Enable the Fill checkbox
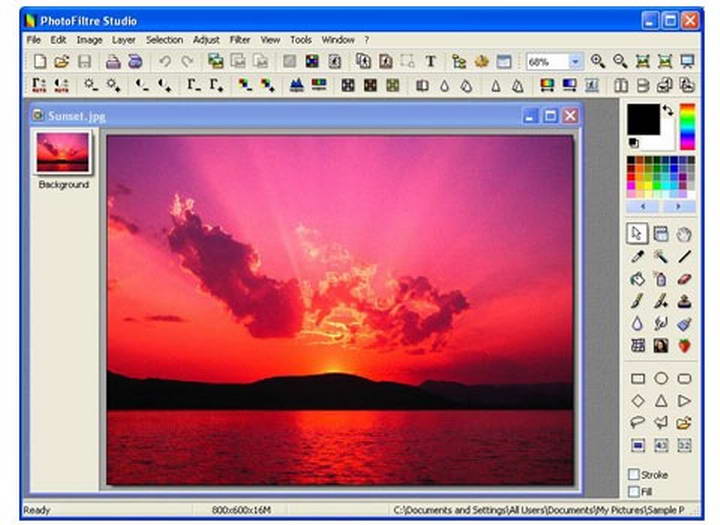Image resolution: width=720 pixels, height=525 pixels. point(634,492)
